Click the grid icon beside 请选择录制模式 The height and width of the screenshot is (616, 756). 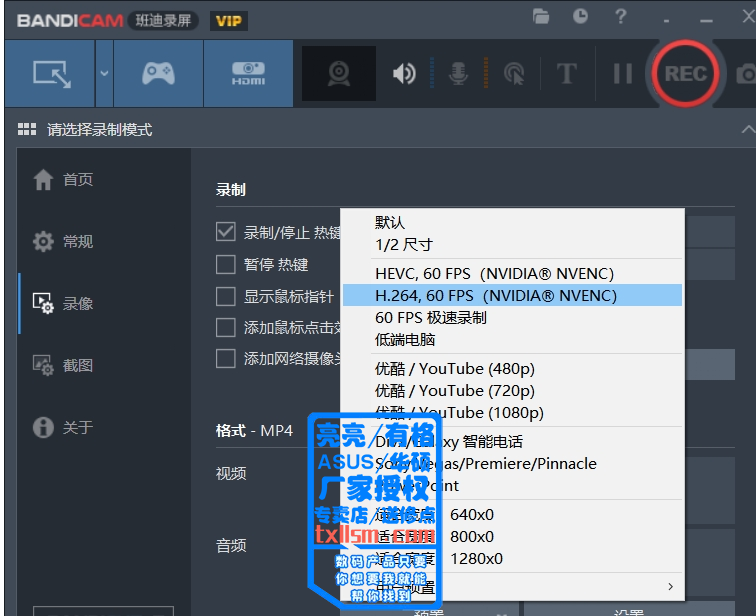tap(27, 129)
